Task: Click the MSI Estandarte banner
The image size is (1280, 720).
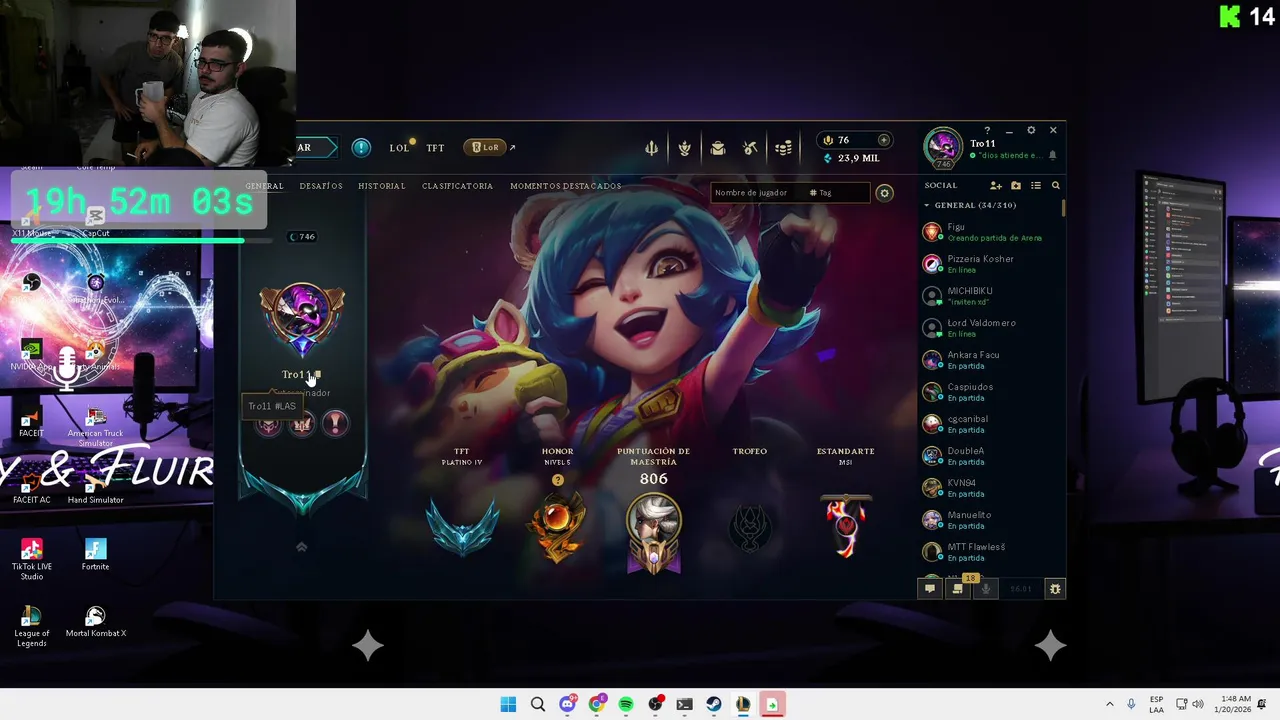Action: [846, 526]
